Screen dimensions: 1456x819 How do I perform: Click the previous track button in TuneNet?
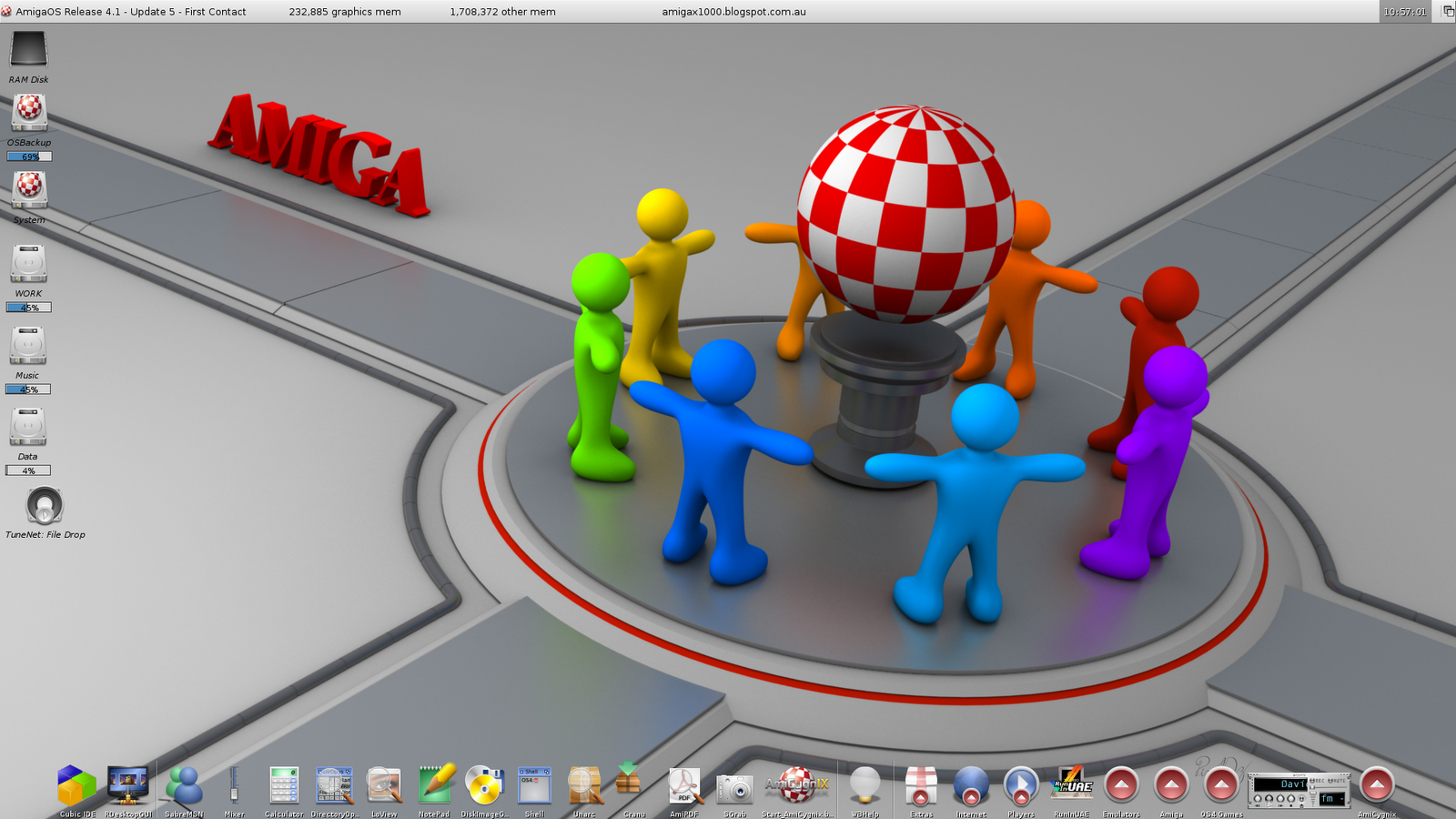pyautogui.click(x=1258, y=799)
